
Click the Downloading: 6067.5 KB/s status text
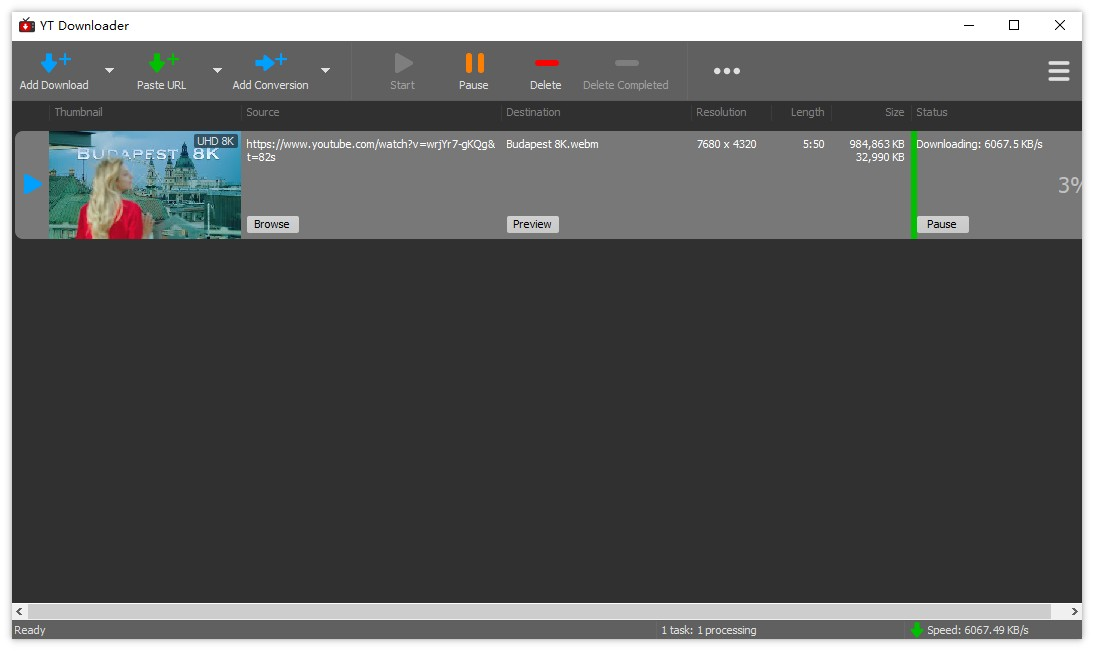click(979, 144)
